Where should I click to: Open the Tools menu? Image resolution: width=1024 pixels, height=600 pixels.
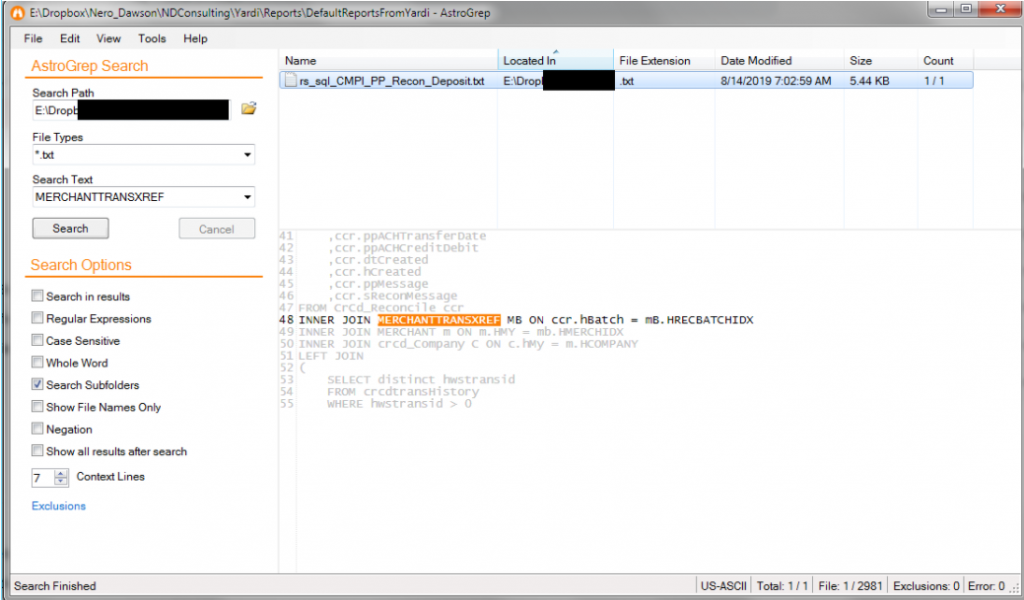coord(152,39)
